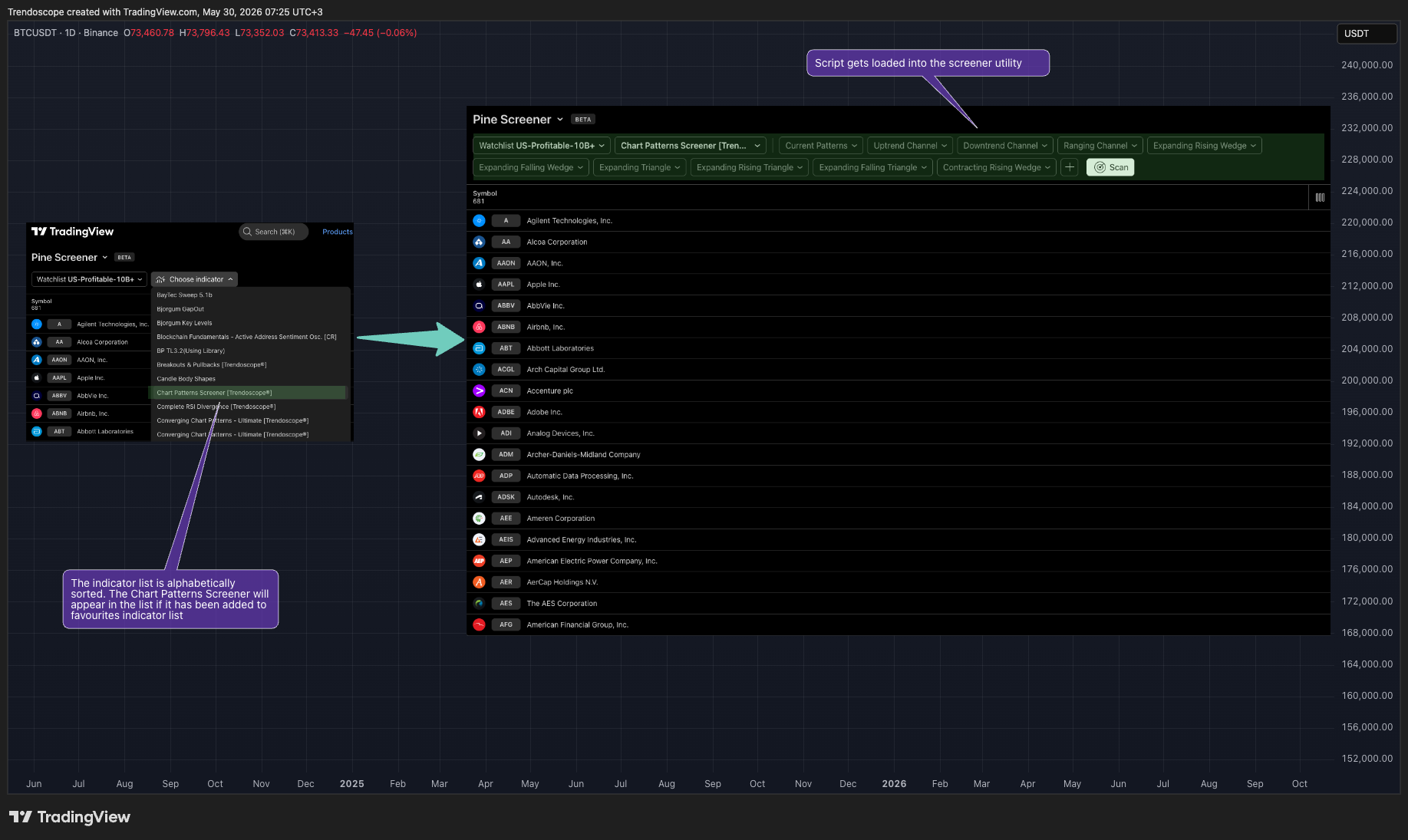Click AbbVie logo in the Scan-button screener list
Viewport: 1408px width, 840px height.
479,306
